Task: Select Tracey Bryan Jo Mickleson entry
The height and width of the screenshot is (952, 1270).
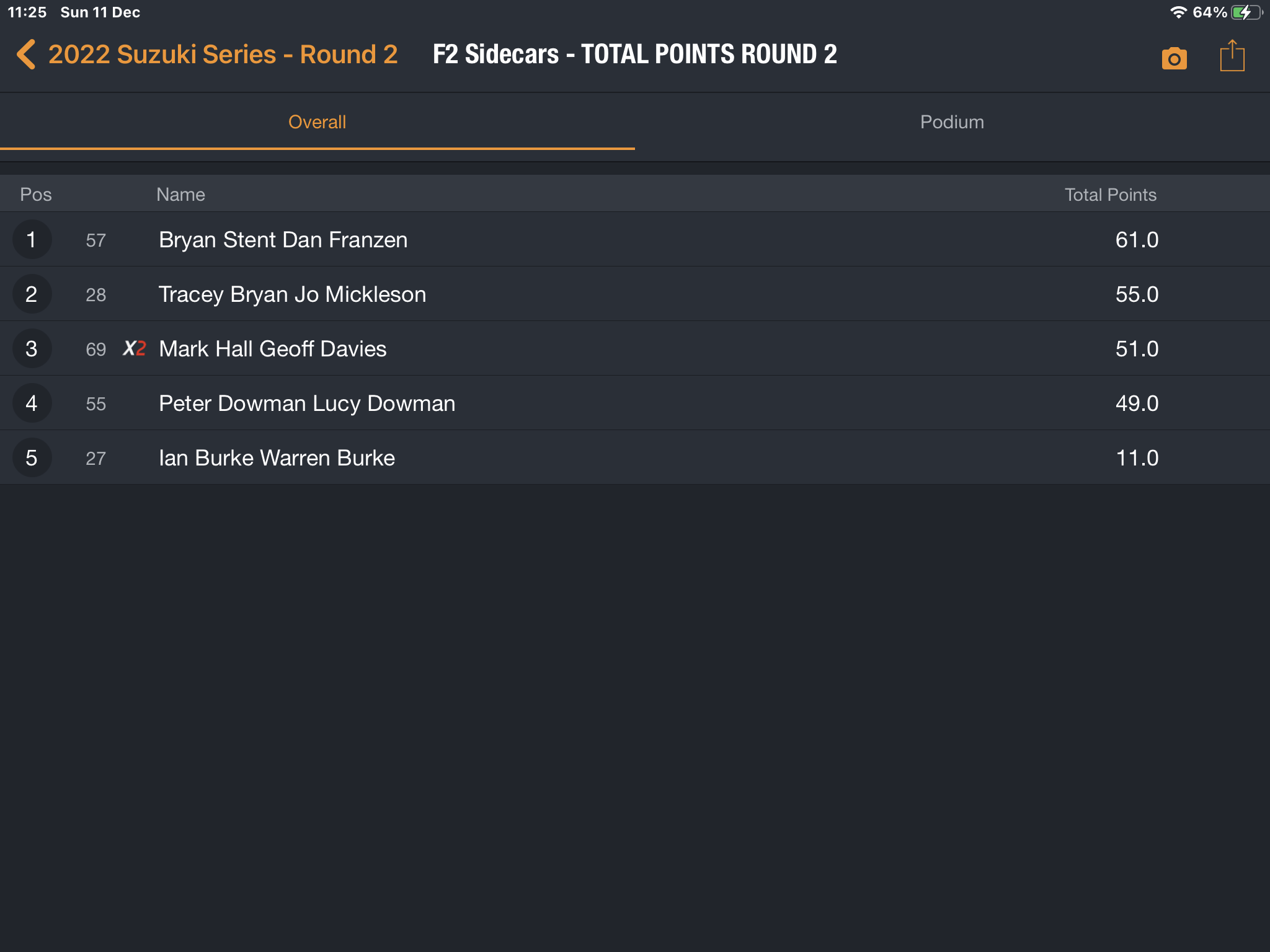Action: [635, 294]
